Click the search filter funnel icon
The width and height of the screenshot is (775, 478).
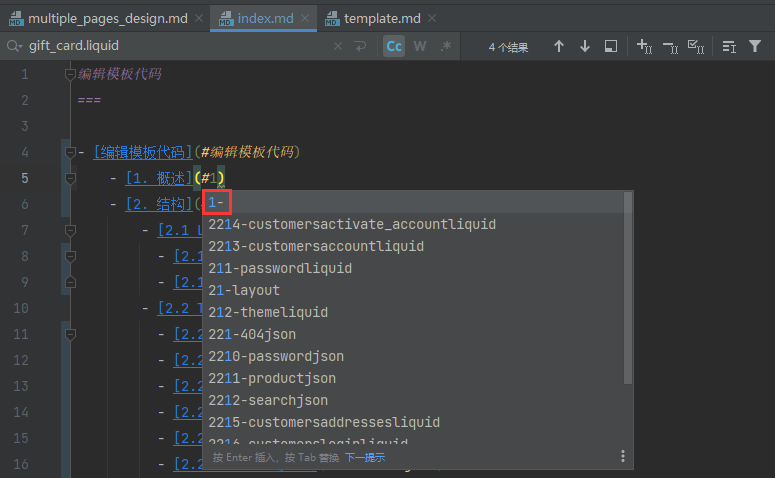click(755, 47)
